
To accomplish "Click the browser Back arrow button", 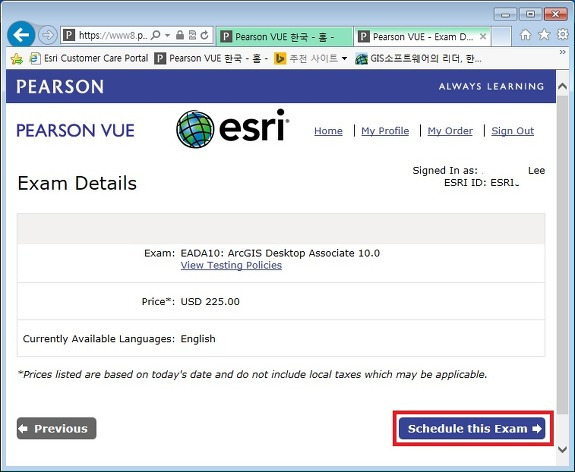I will point(21,35).
